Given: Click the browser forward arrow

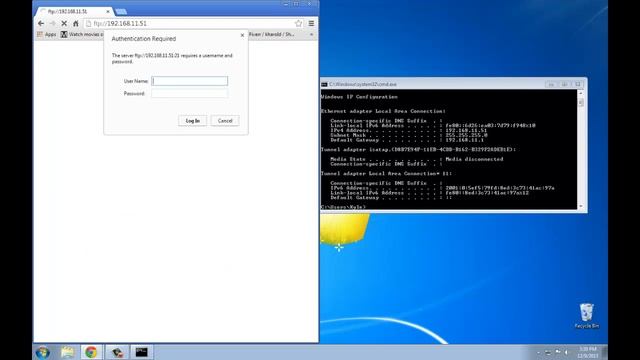Looking at the screenshot, I should 52,24.
